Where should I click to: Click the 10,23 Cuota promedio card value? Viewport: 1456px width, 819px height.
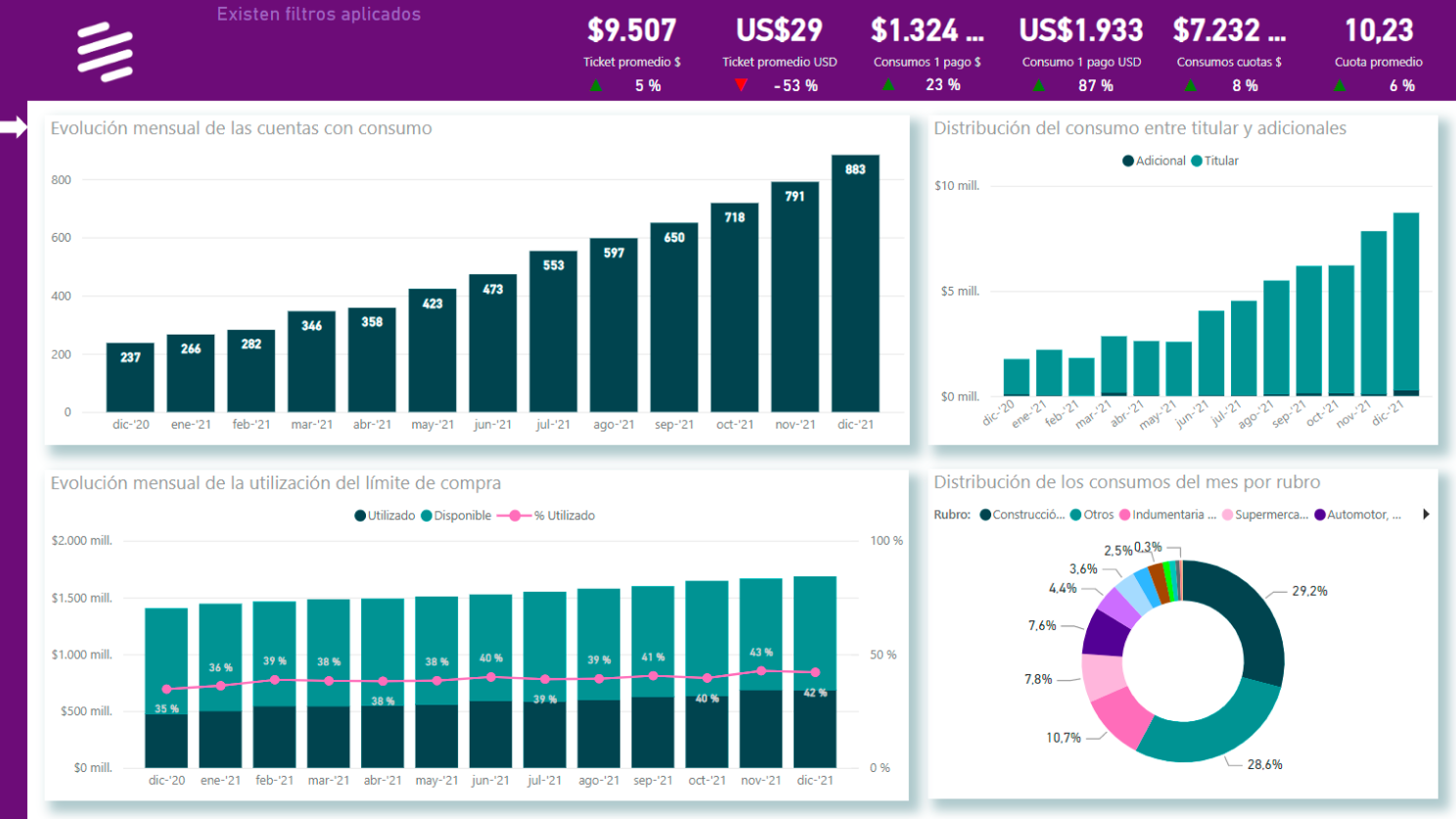(1378, 30)
